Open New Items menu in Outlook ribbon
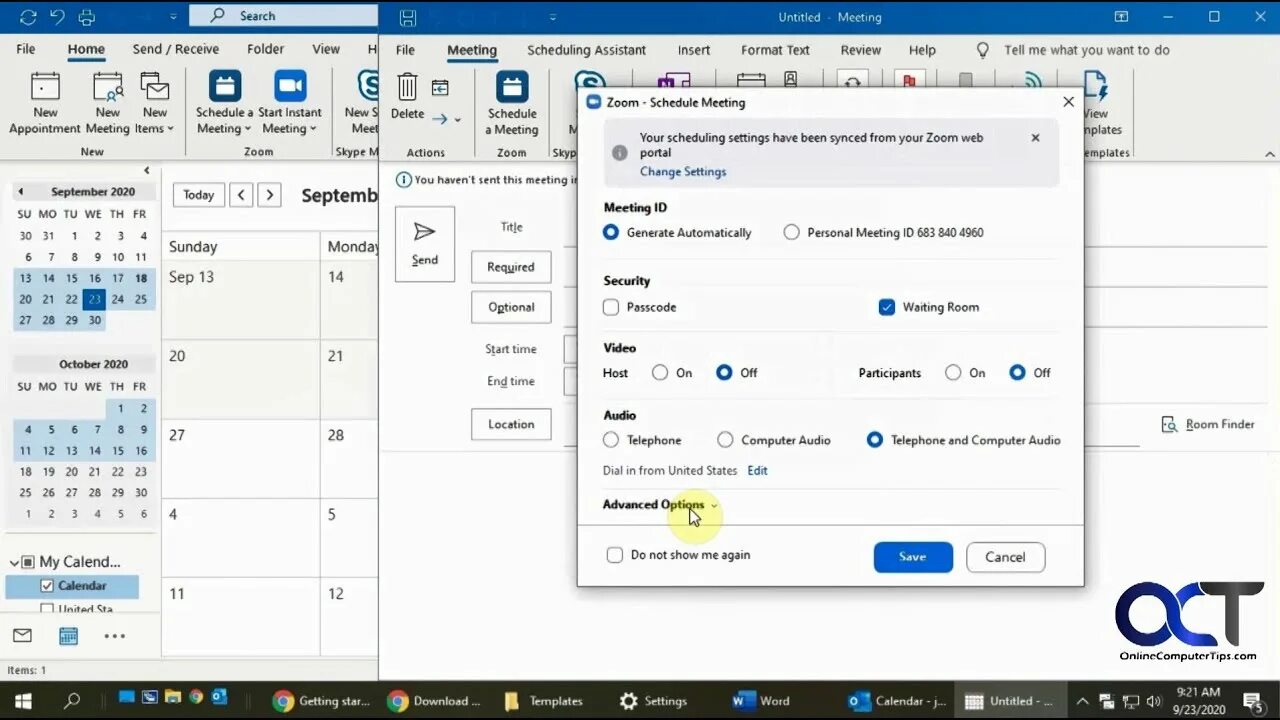 coord(154,103)
